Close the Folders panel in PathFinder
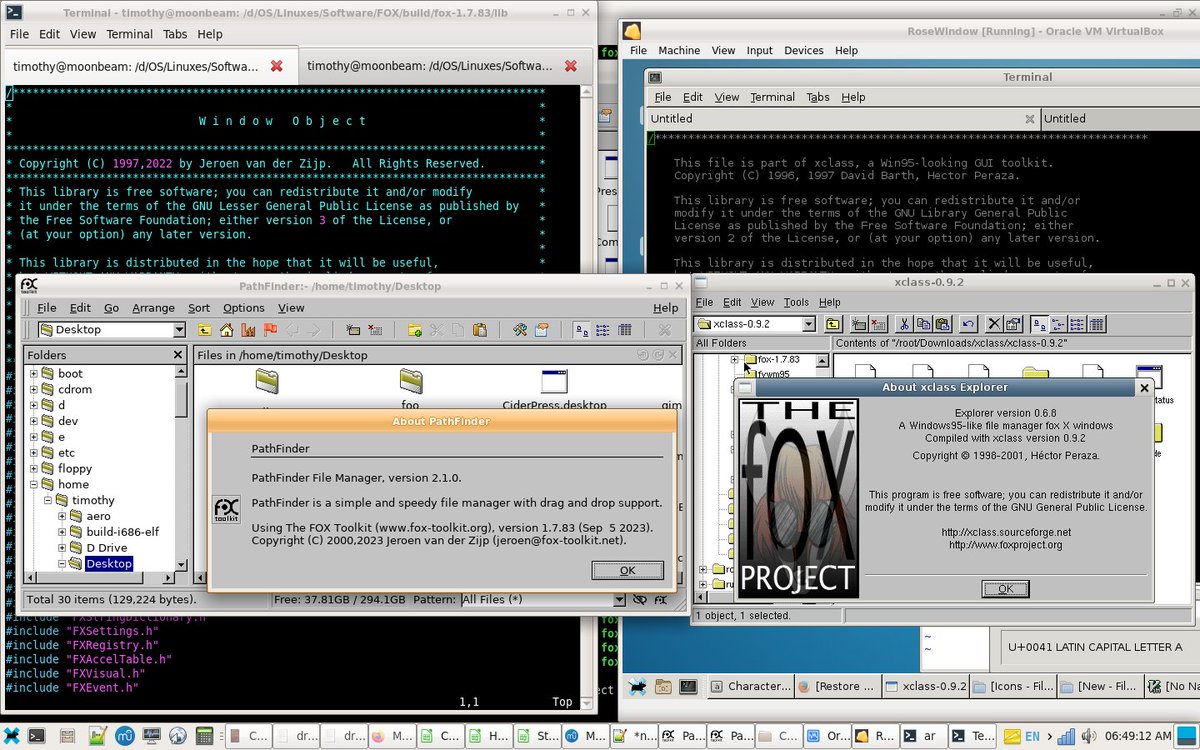Viewport: 1200px width, 750px height. point(178,355)
